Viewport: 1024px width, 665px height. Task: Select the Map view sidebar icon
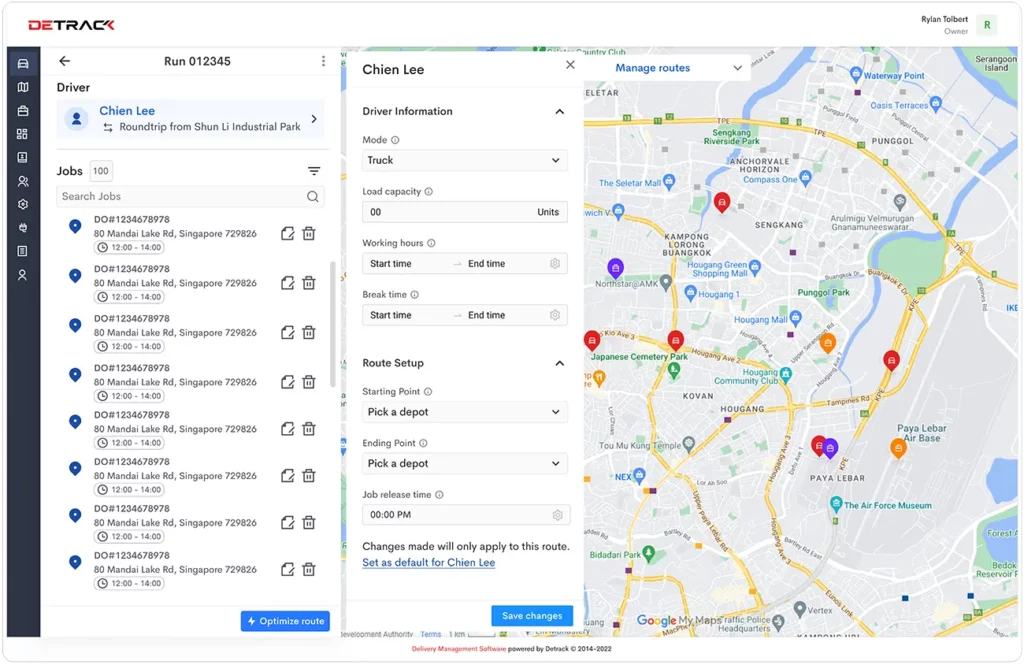[x=22, y=87]
